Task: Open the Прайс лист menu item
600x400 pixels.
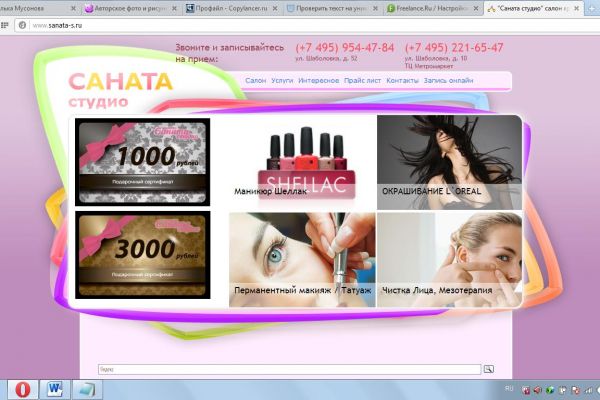Action: 362,80
